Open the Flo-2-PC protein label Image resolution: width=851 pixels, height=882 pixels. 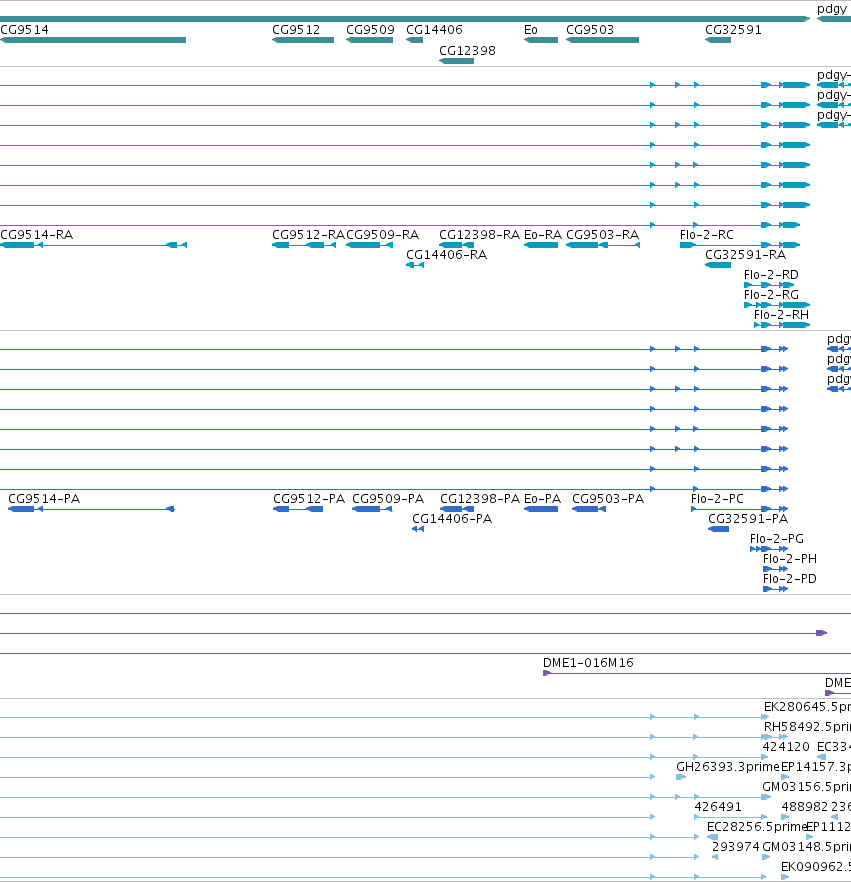click(x=717, y=499)
